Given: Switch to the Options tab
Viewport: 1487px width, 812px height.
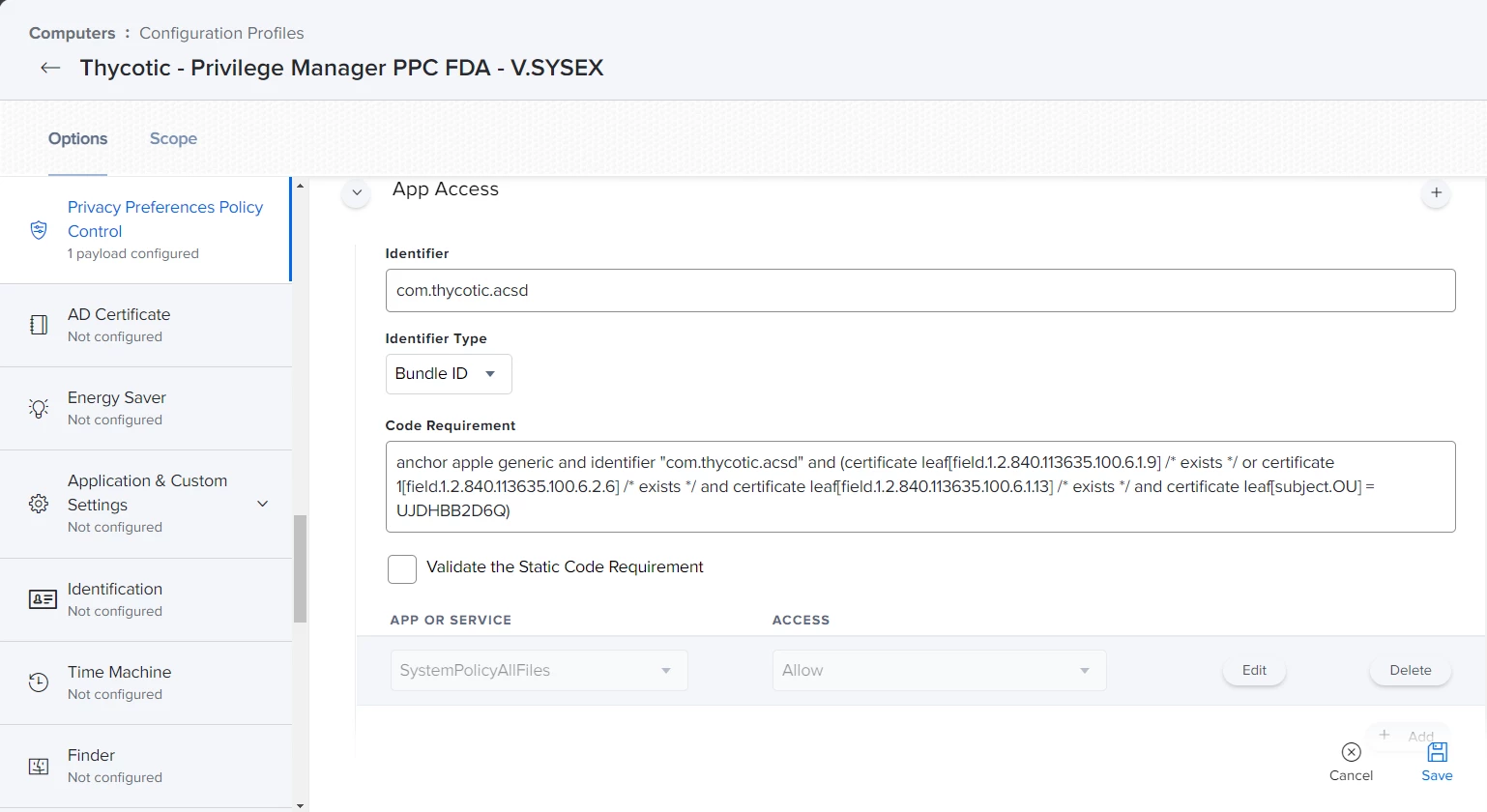Looking at the screenshot, I should tap(77, 138).
